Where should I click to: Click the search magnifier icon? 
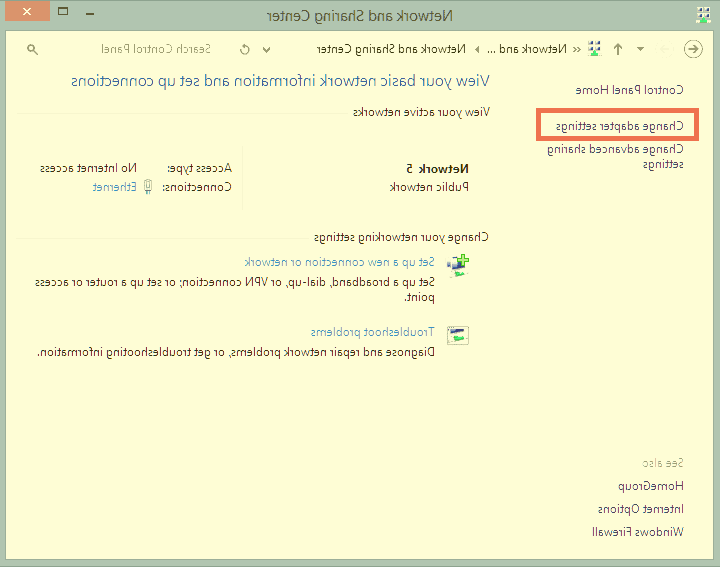coord(32,49)
